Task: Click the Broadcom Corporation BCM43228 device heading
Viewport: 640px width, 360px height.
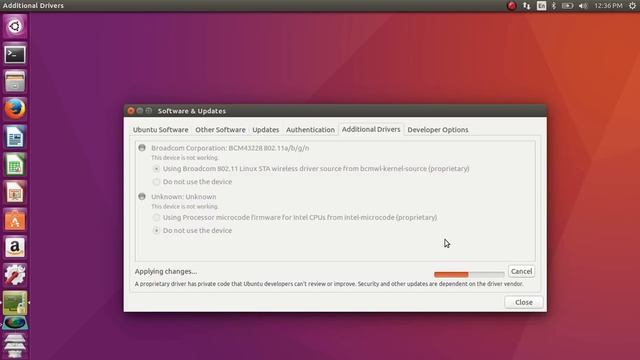Action: click(x=230, y=148)
